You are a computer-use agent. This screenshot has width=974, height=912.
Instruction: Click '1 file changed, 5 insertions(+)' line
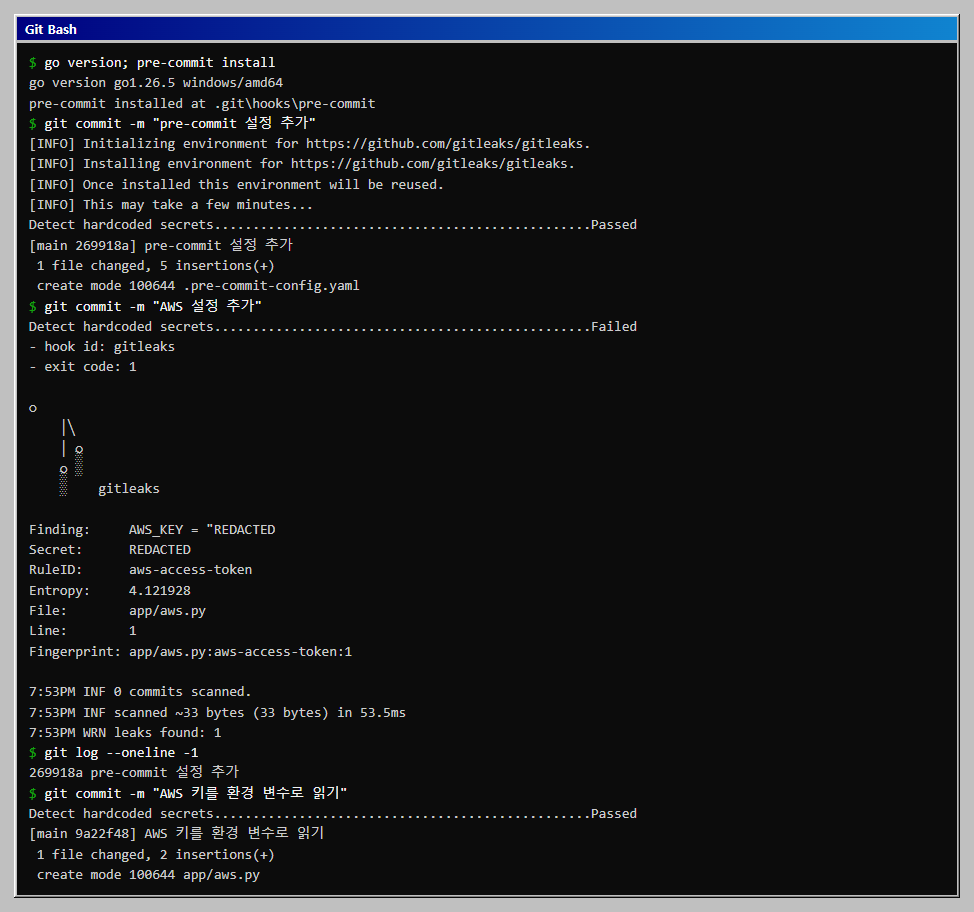[x=155, y=265]
